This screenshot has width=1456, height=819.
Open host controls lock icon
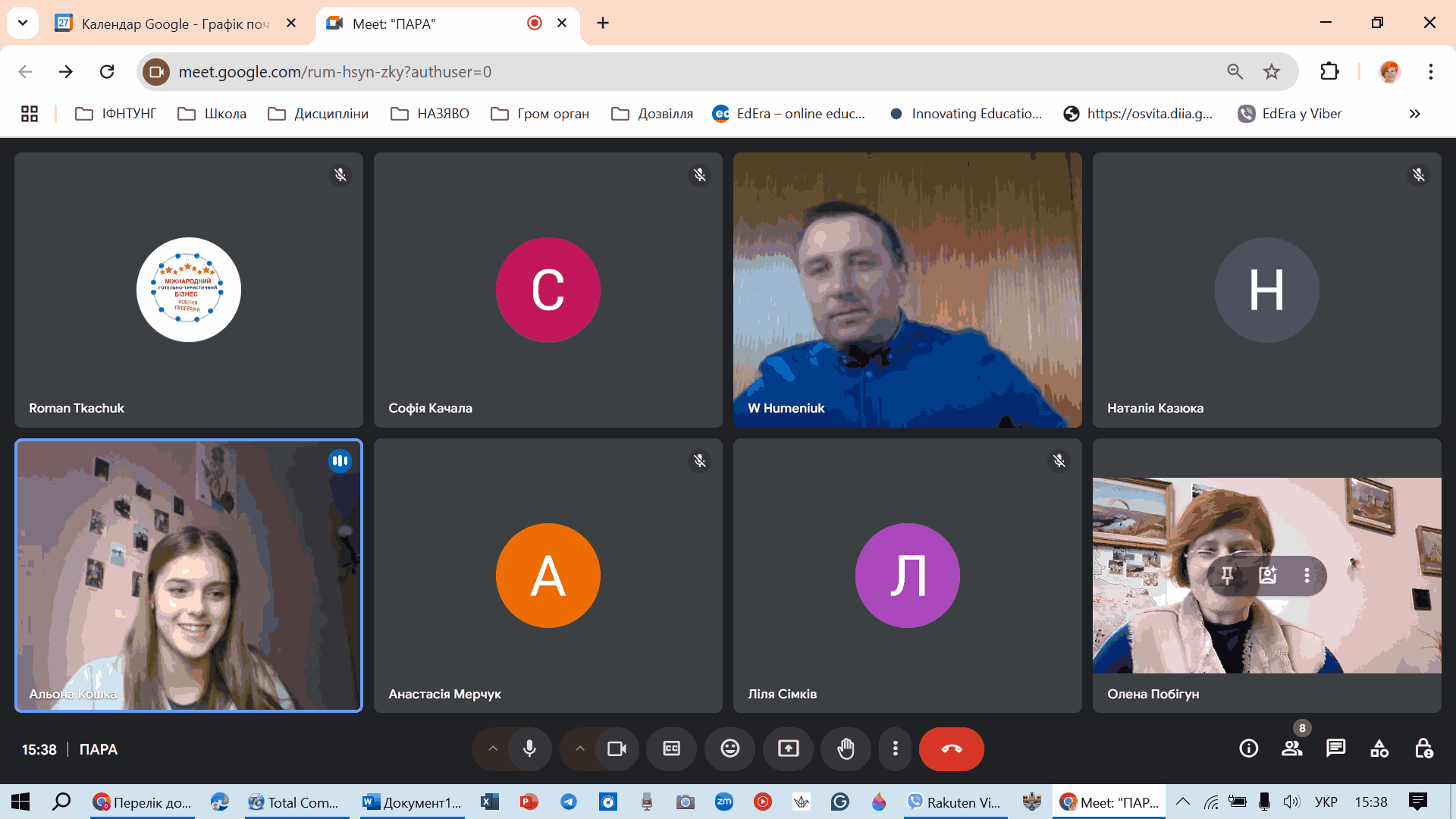click(x=1423, y=749)
